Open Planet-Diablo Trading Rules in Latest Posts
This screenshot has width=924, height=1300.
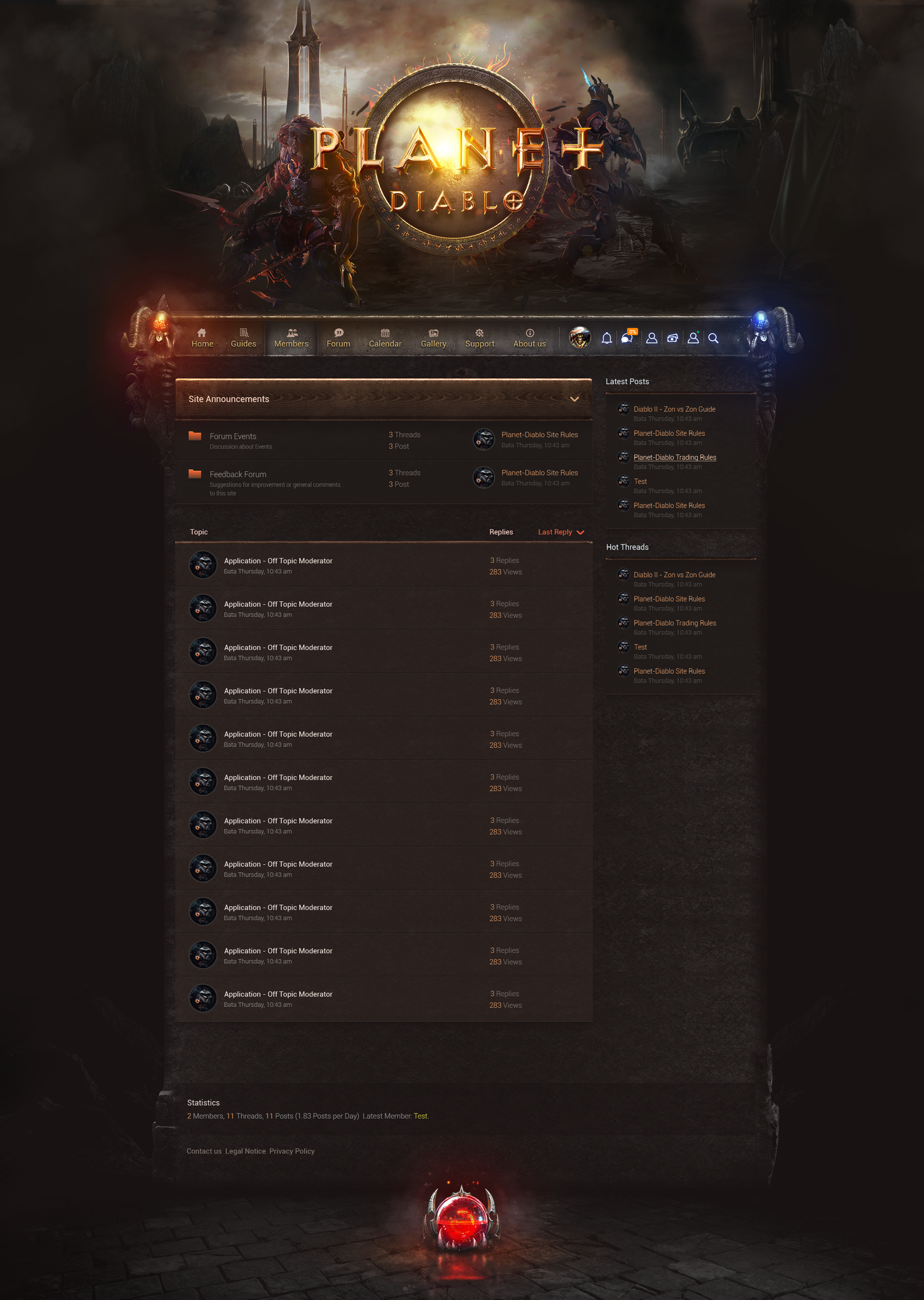pyautogui.click(x=675, y=458)
